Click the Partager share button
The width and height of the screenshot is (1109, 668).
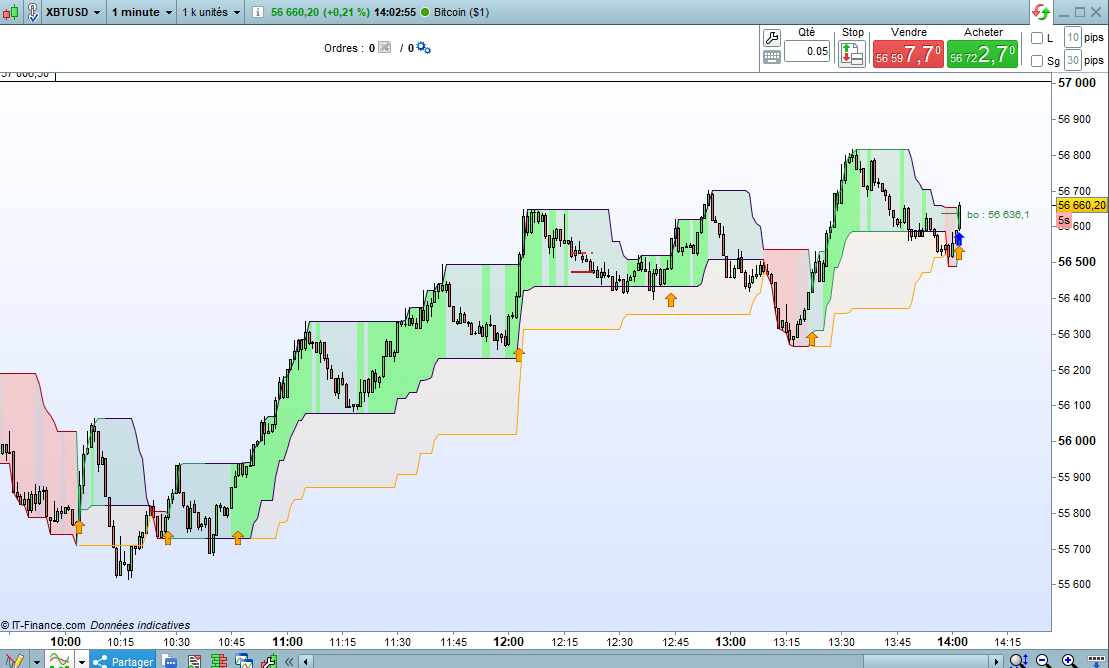(x=123, y=661)
